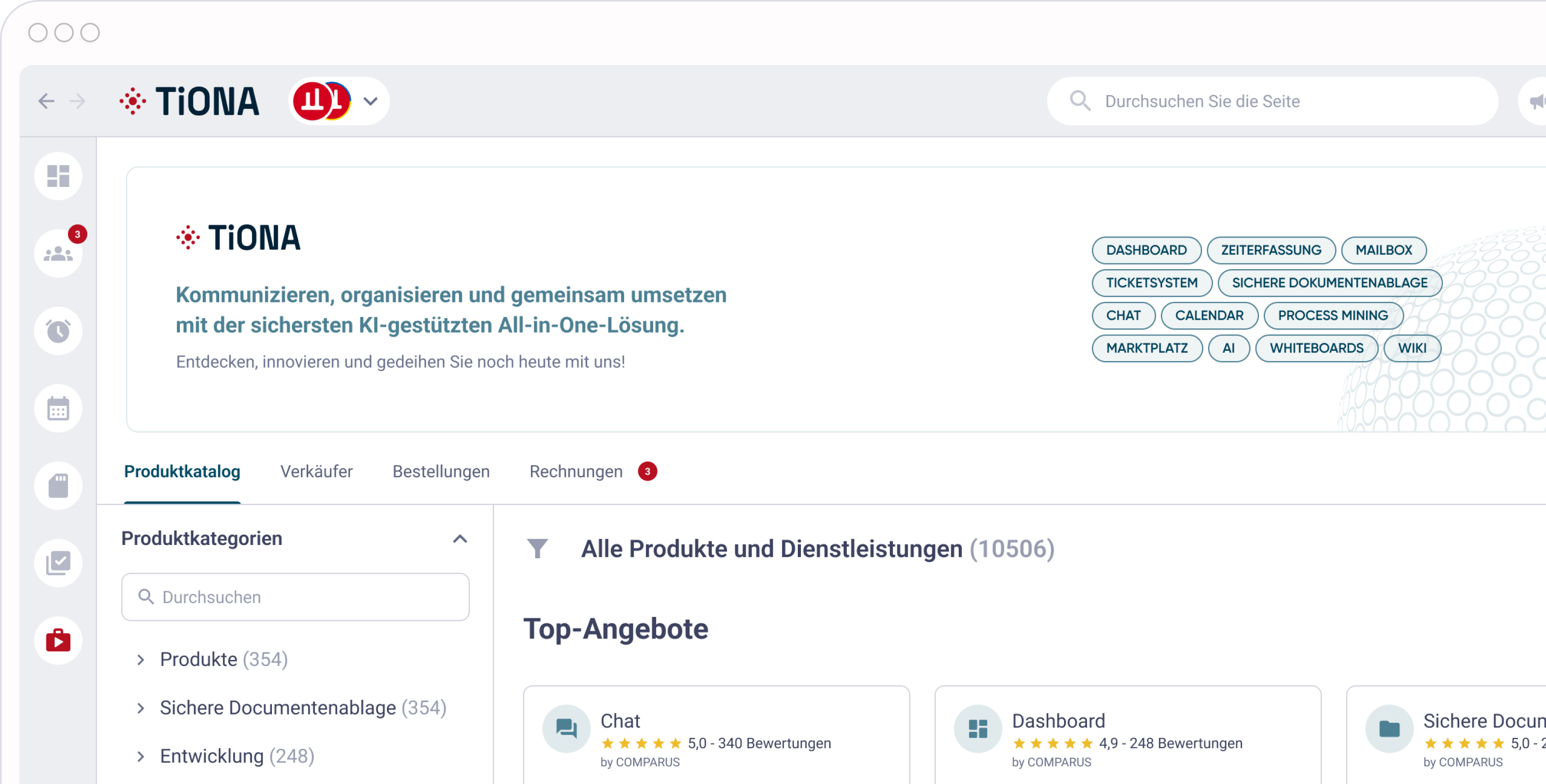This screenshot has width=1546, height=784.
Task: Click the Durchsuchen search field in Produktkategorien
Action: (295, 596)
